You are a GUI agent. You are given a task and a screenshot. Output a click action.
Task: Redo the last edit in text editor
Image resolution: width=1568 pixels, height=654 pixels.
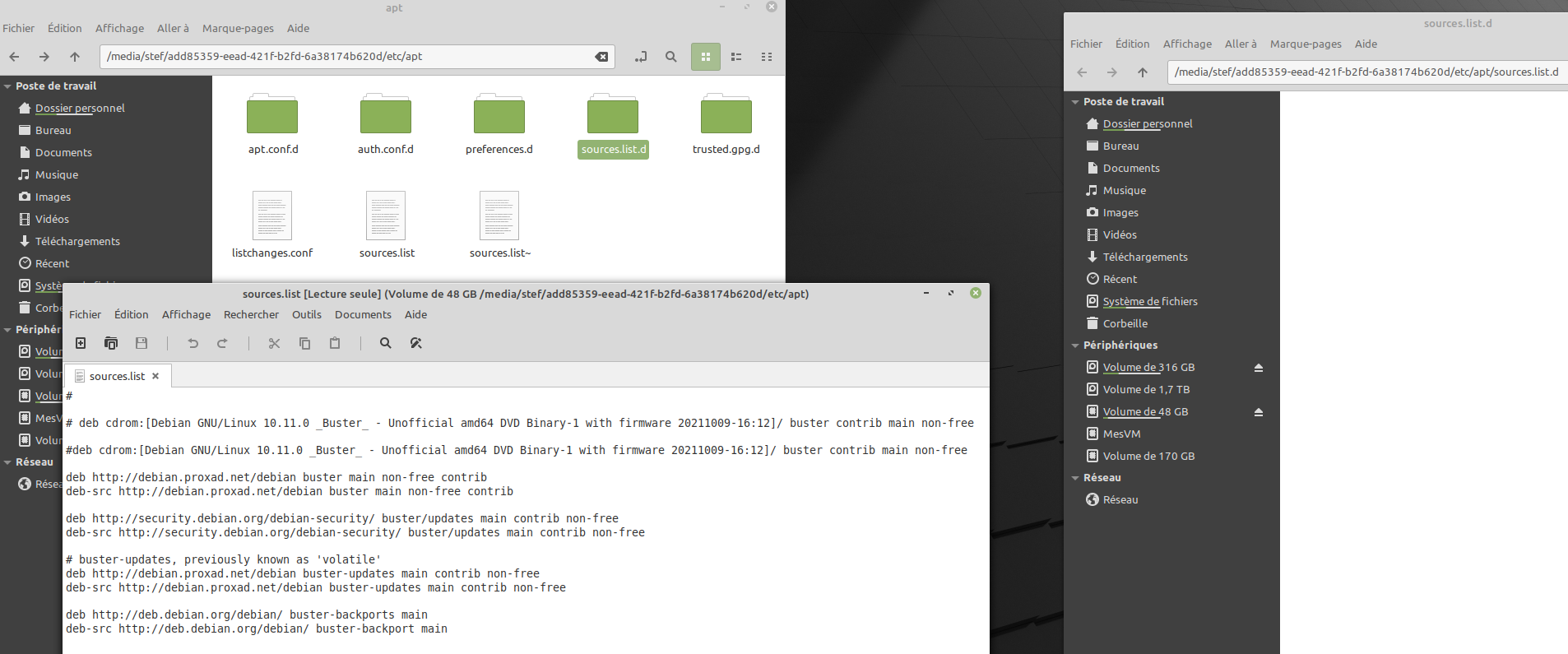point(222,343)
